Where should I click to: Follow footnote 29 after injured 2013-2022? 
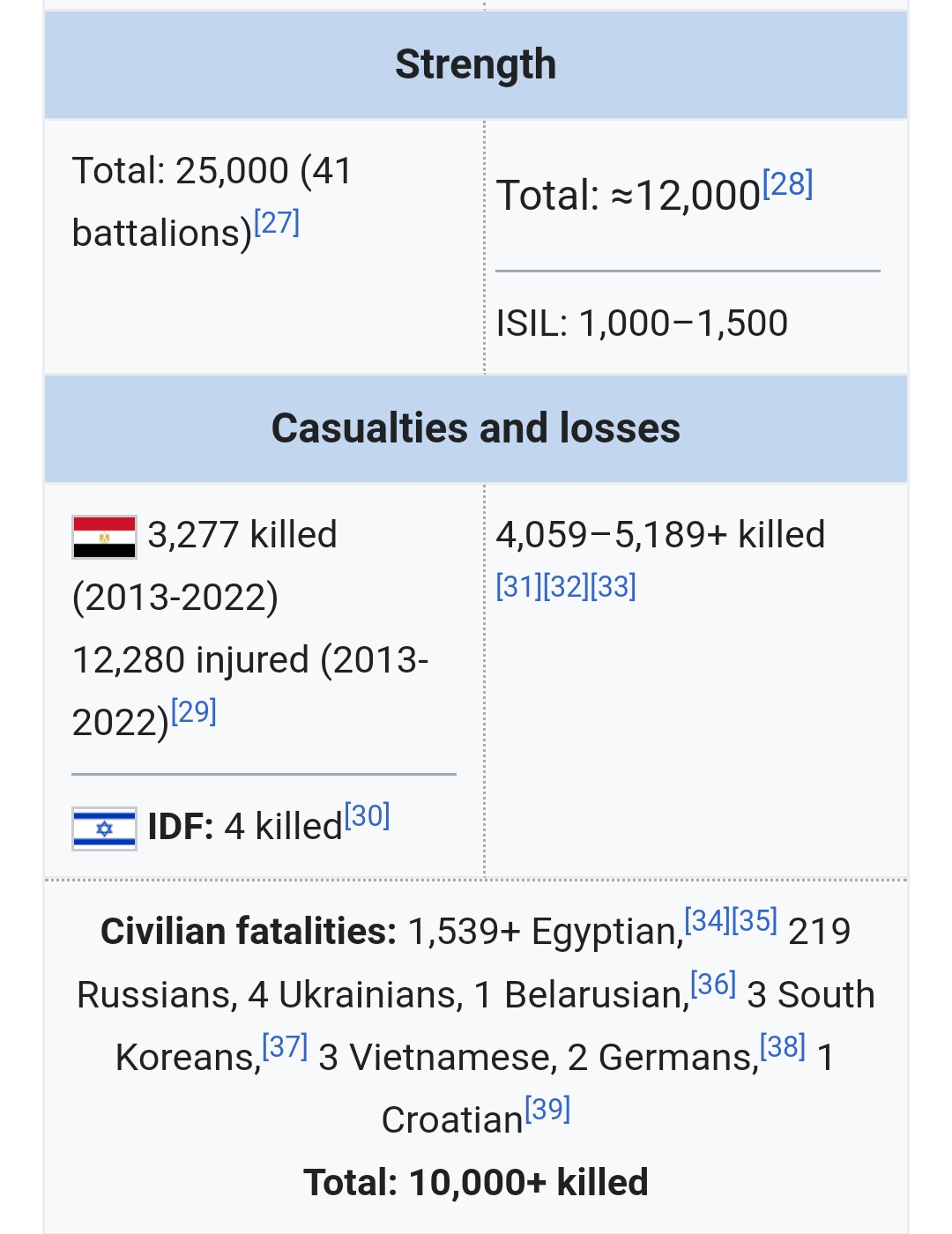click(194, 711)
